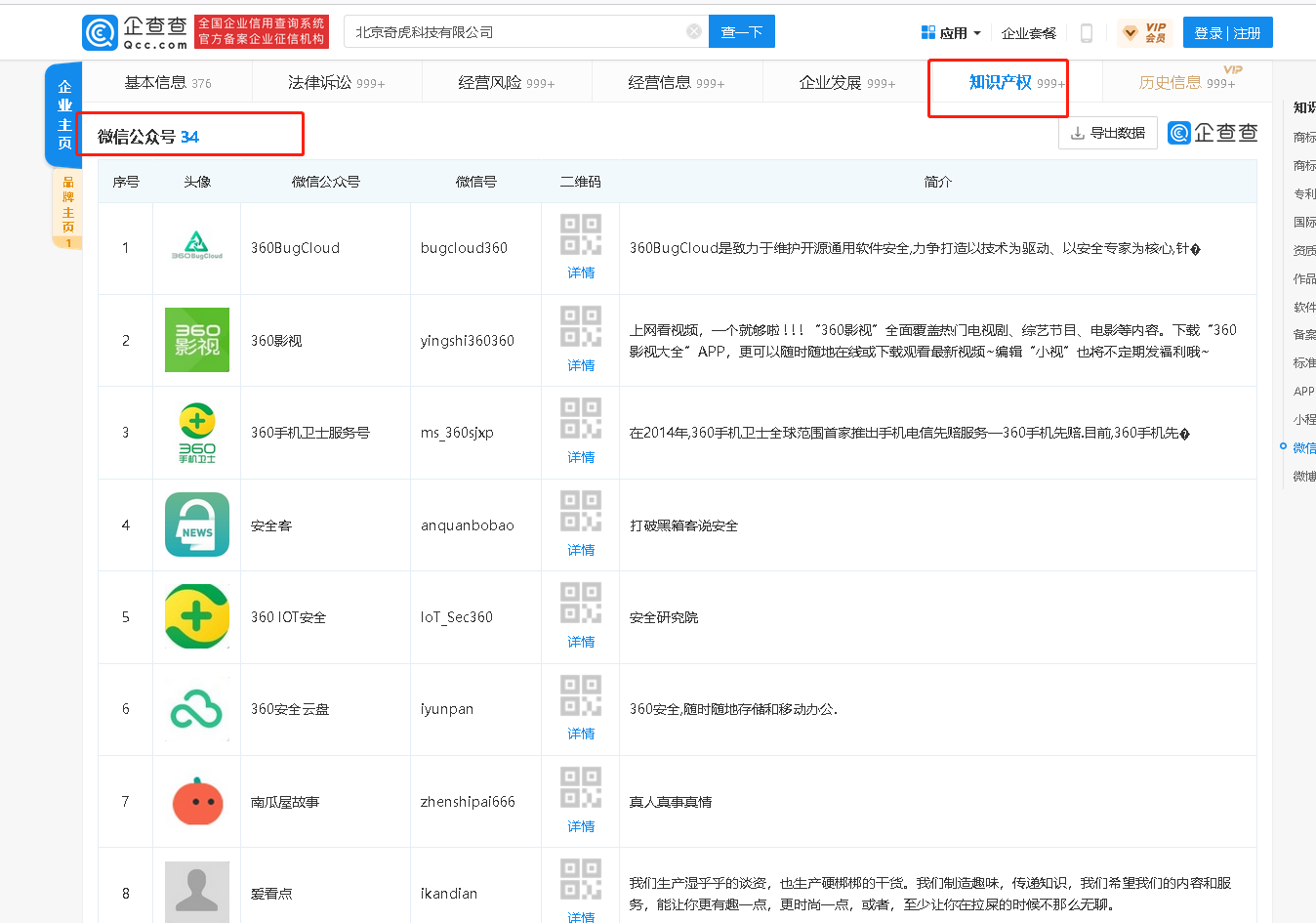Click the 导出数据 export button
The height and width of the screenshot is (923, 1316).
click(x=1108, y=133)
